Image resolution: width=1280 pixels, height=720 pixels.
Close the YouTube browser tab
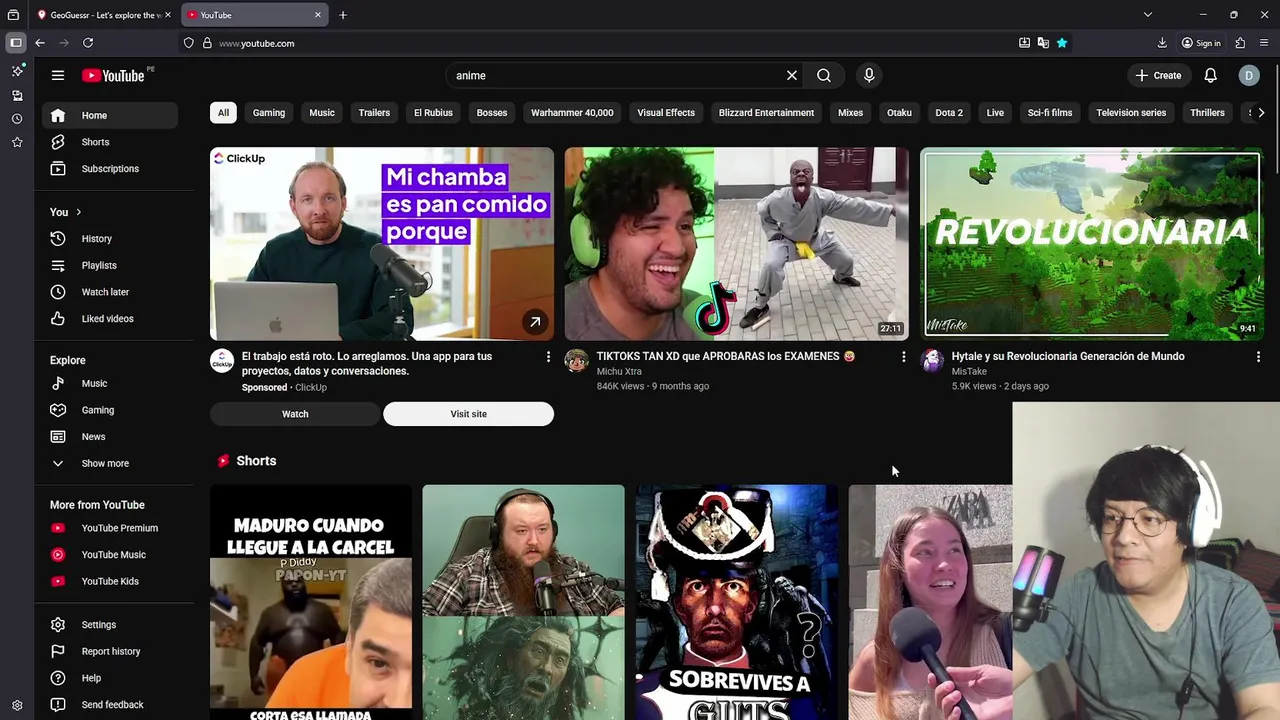(x=318, y=15)
